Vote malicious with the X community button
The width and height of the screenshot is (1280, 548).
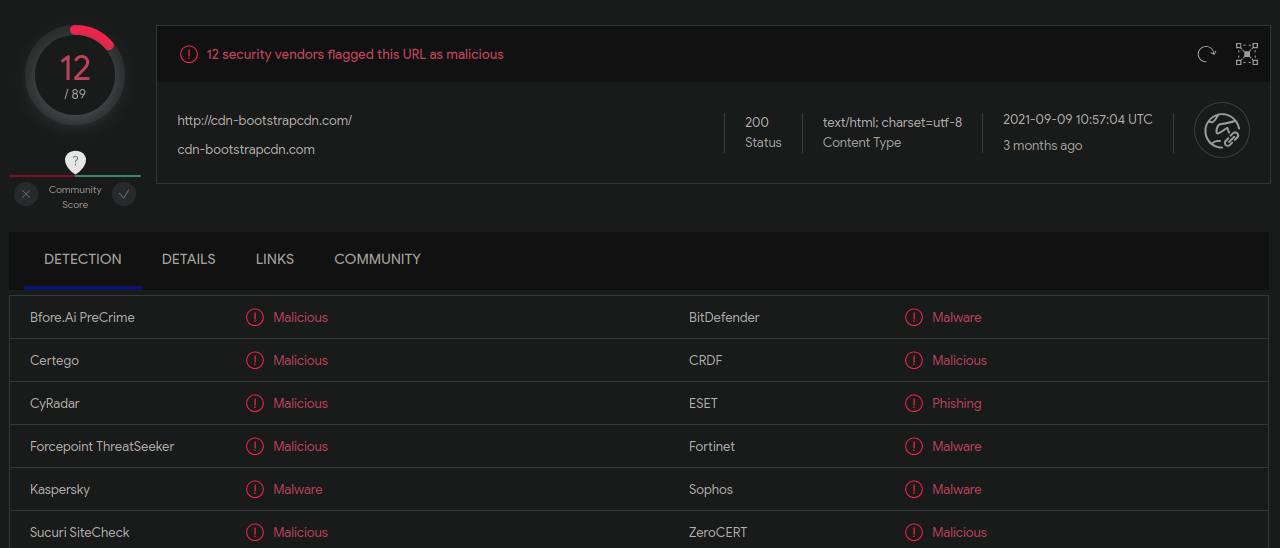(x=26, y=194)
